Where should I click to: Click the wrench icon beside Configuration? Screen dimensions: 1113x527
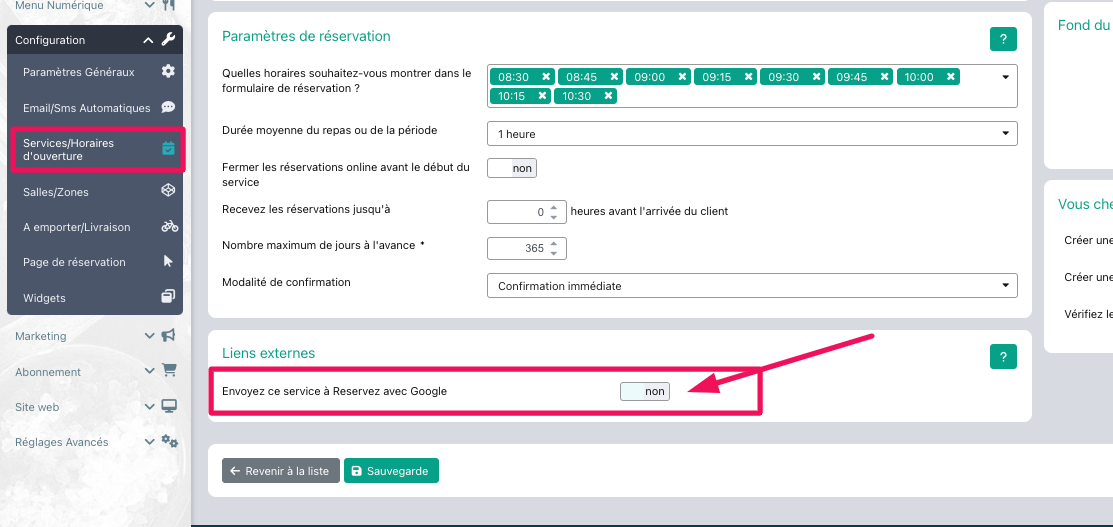[168, 40]
